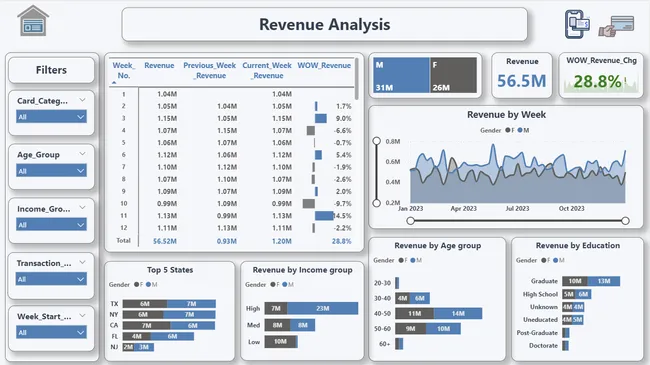Open the mobile transaction report icon
650x365 pixels.
click(x=577, y=24)
